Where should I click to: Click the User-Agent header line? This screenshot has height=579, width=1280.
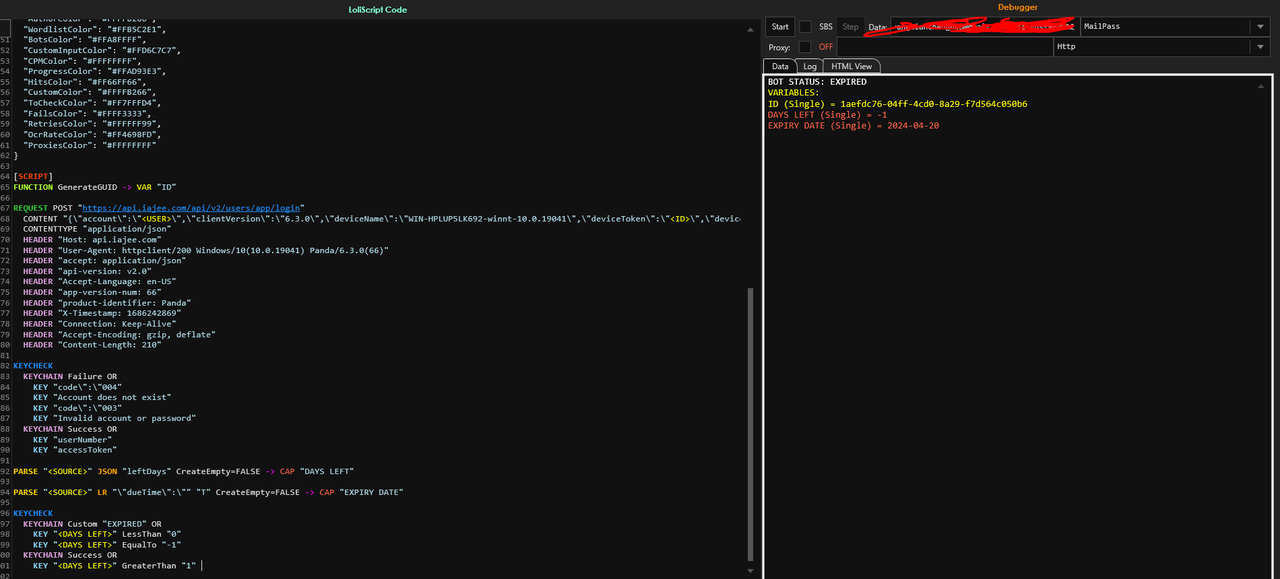206,250
